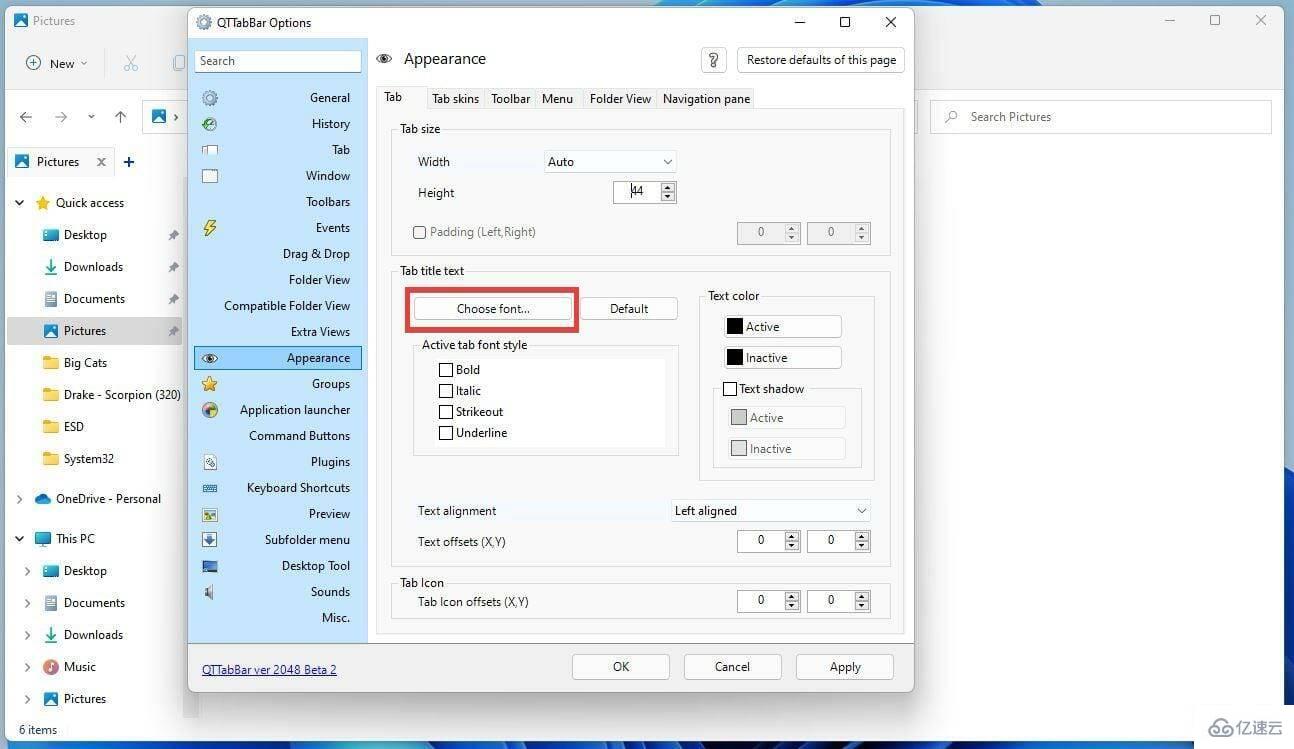This screenshot has height=749, width=1294.
Task: Go back in File Explorer
Action: point(26,117)
